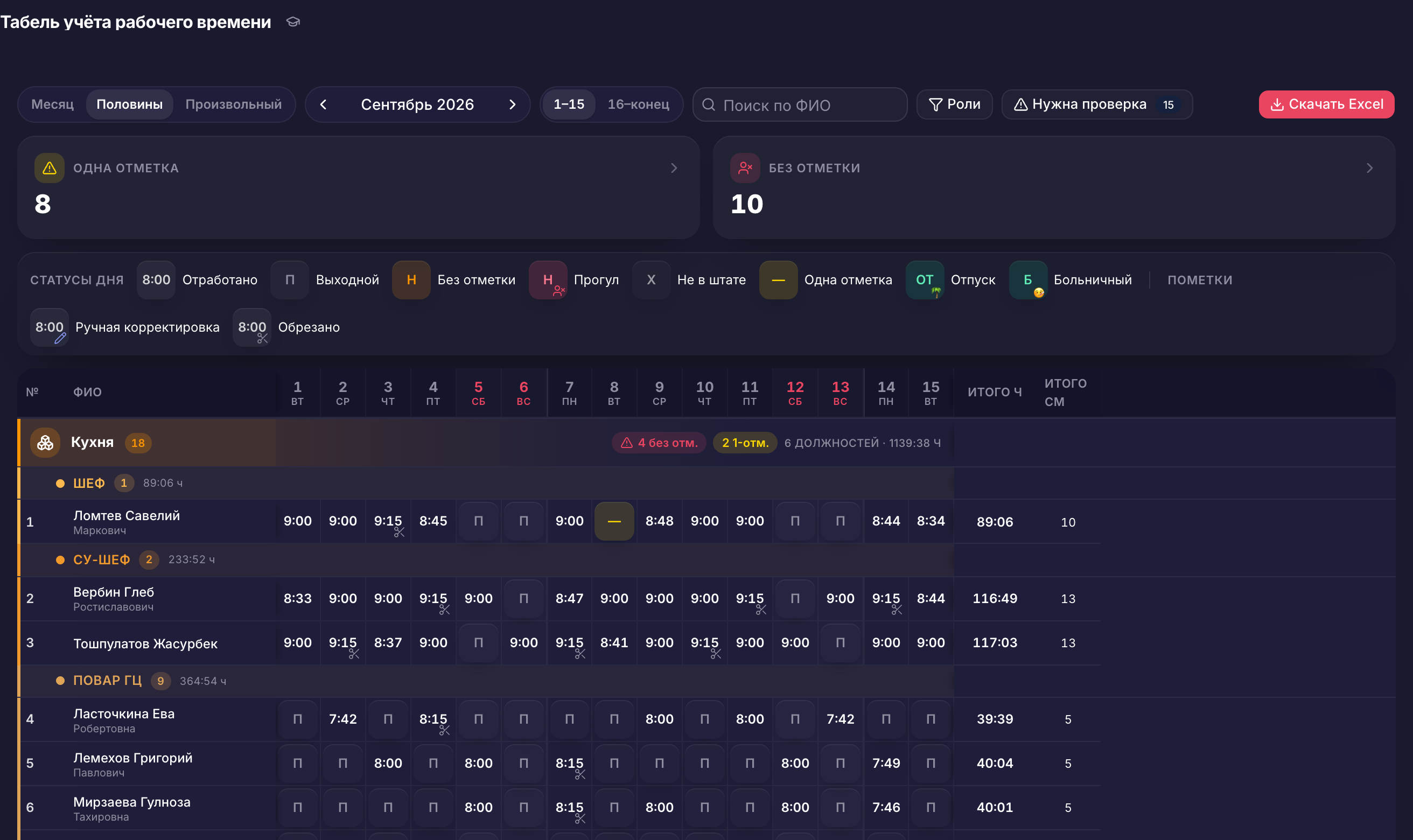Image resolution: width=1413 pixels, height=840 pixels.
Task: Click the red person icon in Без отметки card
Action: pyautogui.click(x=745, y=168)
